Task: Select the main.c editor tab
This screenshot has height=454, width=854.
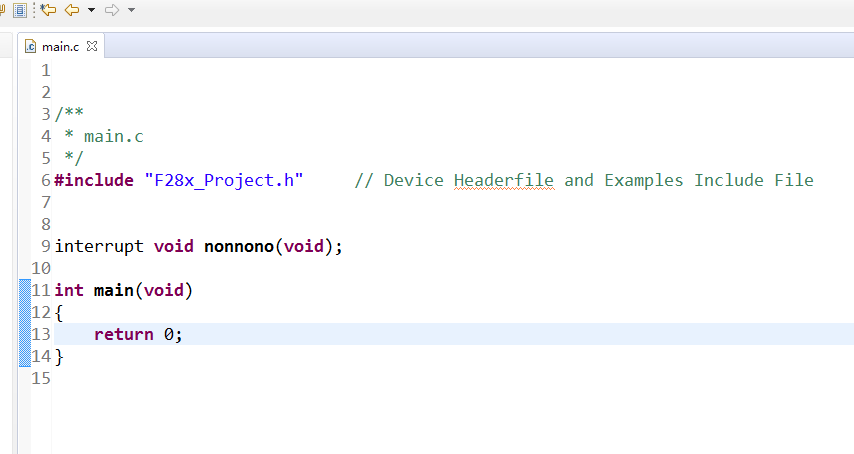Action: [60, 46]
